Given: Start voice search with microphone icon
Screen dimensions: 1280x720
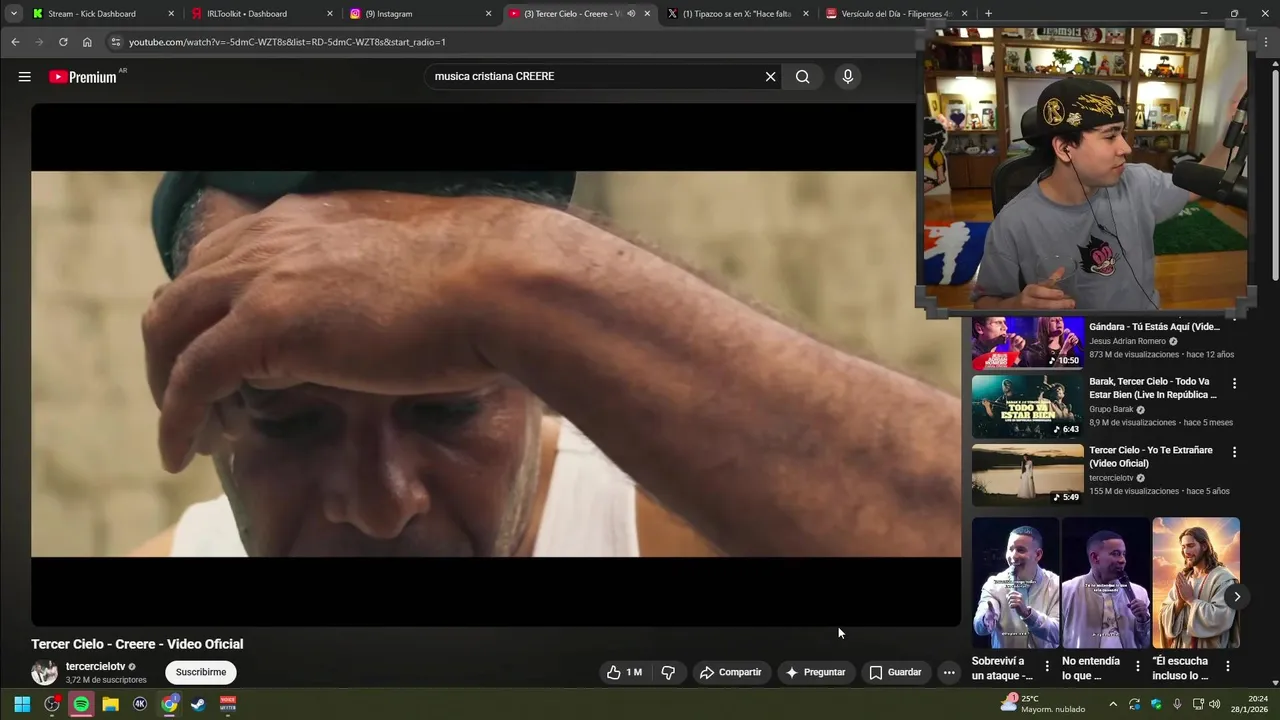Looking at the screenshot, I should point(847,77).
